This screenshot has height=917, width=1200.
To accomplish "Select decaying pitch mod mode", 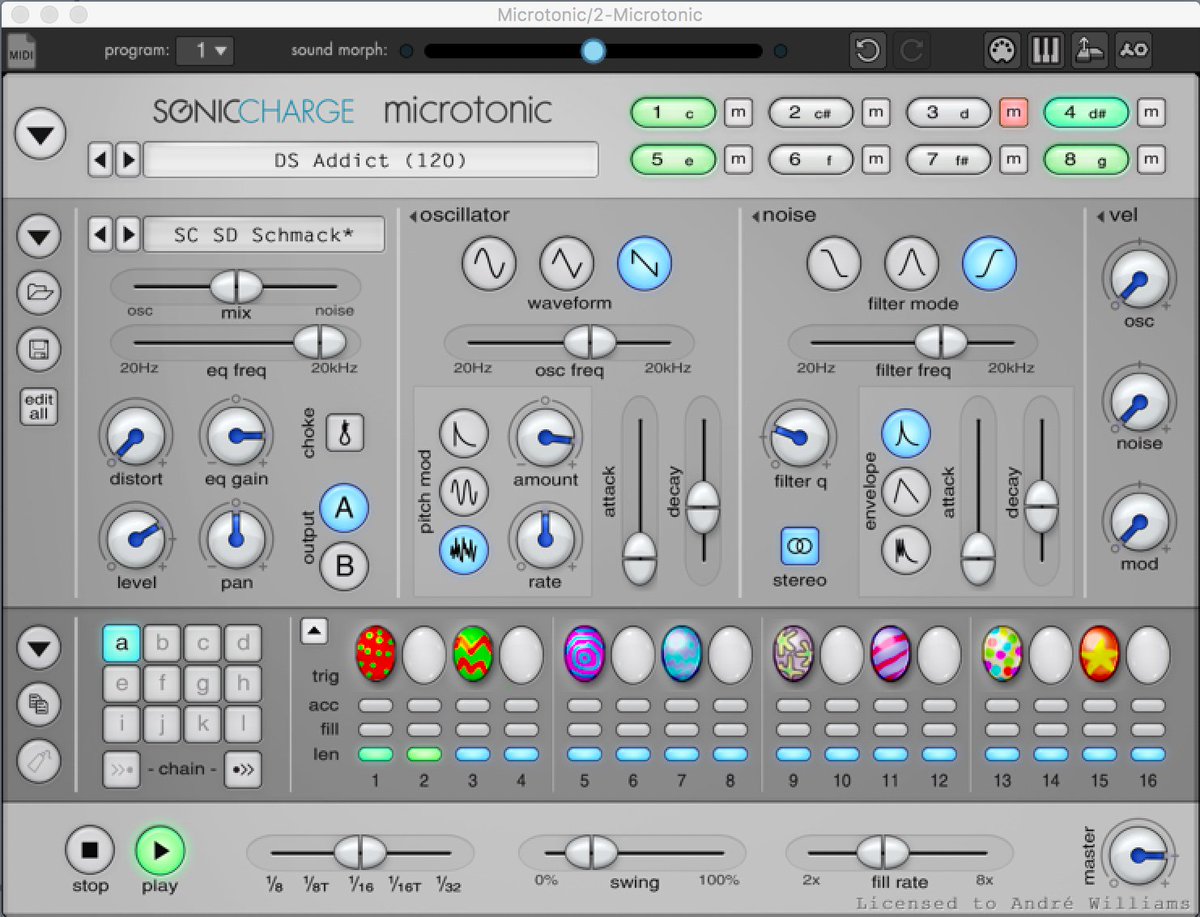I will click(x=464, y=432).
